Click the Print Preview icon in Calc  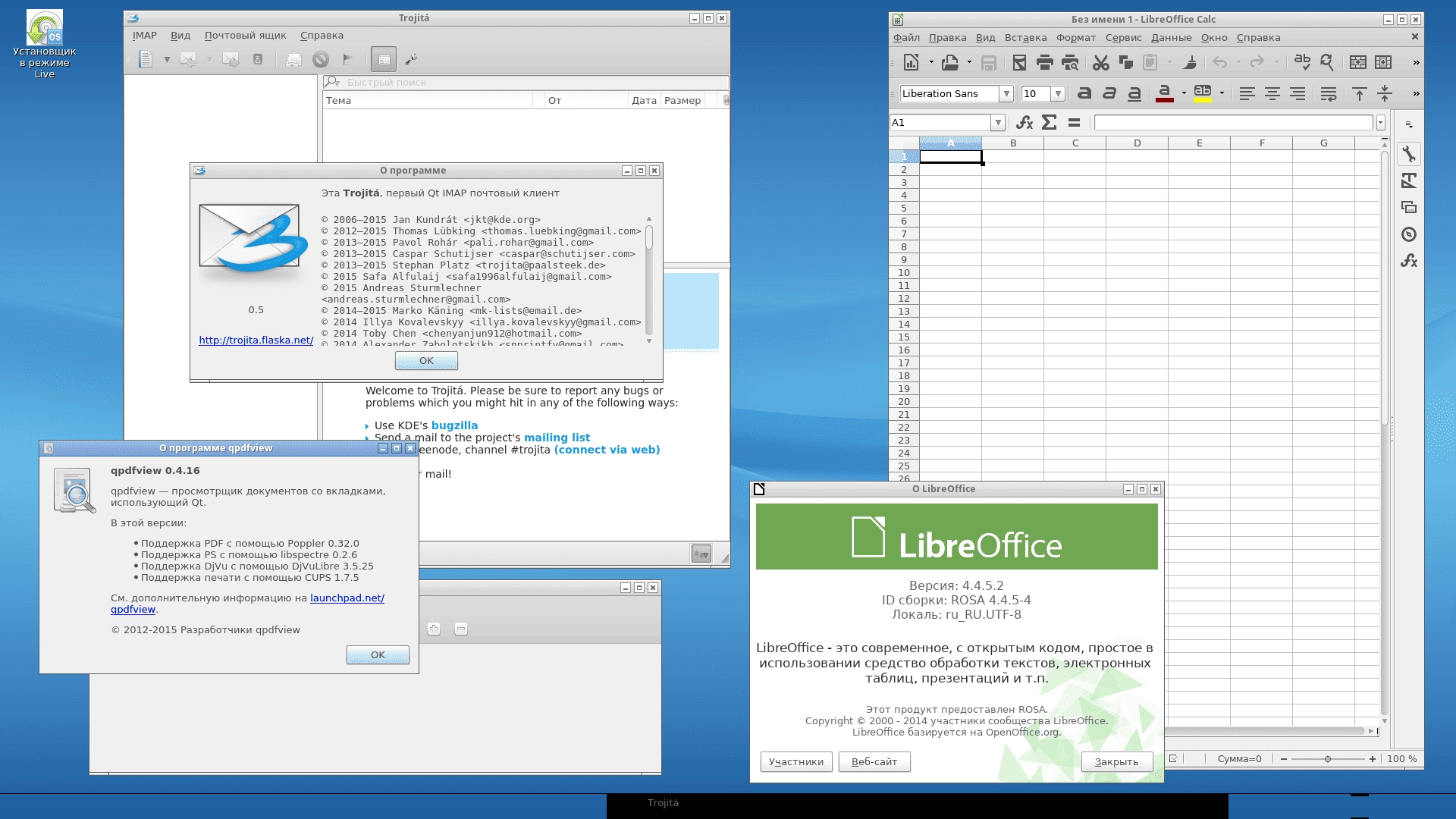coord(1070,62)
